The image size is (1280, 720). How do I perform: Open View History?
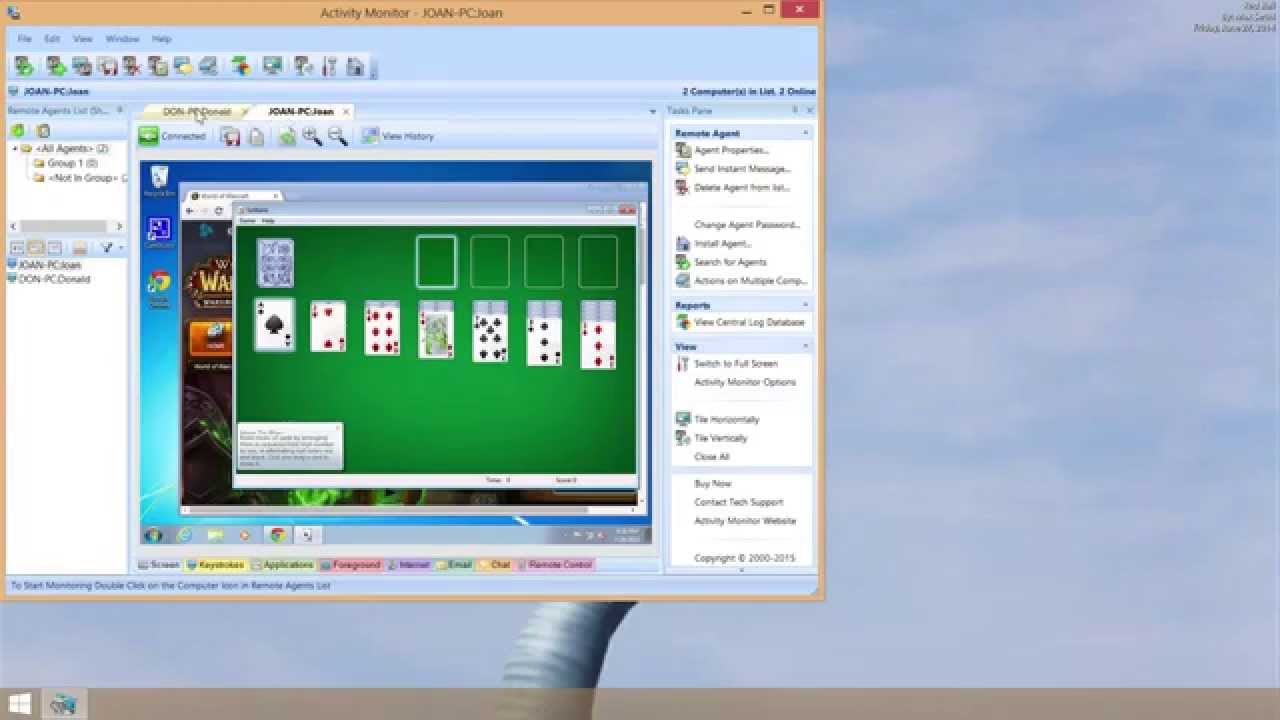tap(398, 136)
